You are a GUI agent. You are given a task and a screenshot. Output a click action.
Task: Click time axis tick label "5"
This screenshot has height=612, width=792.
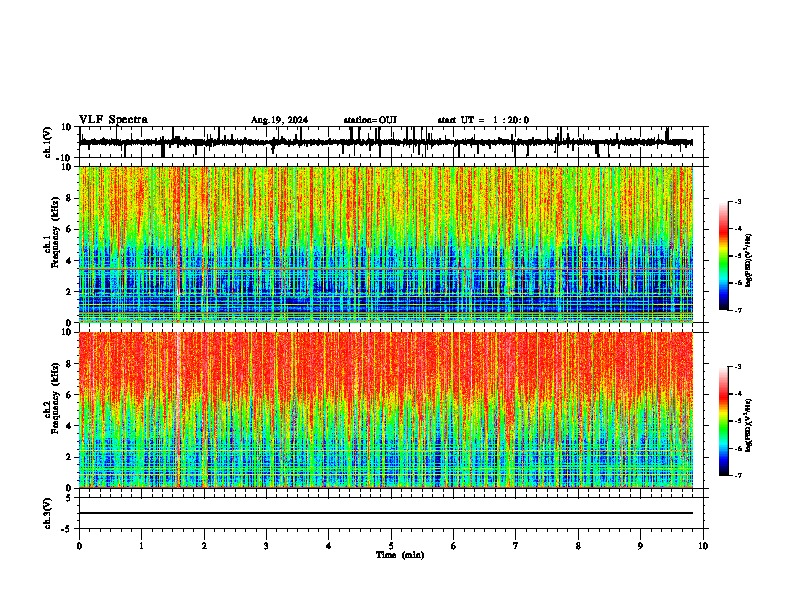pos(391,546)
